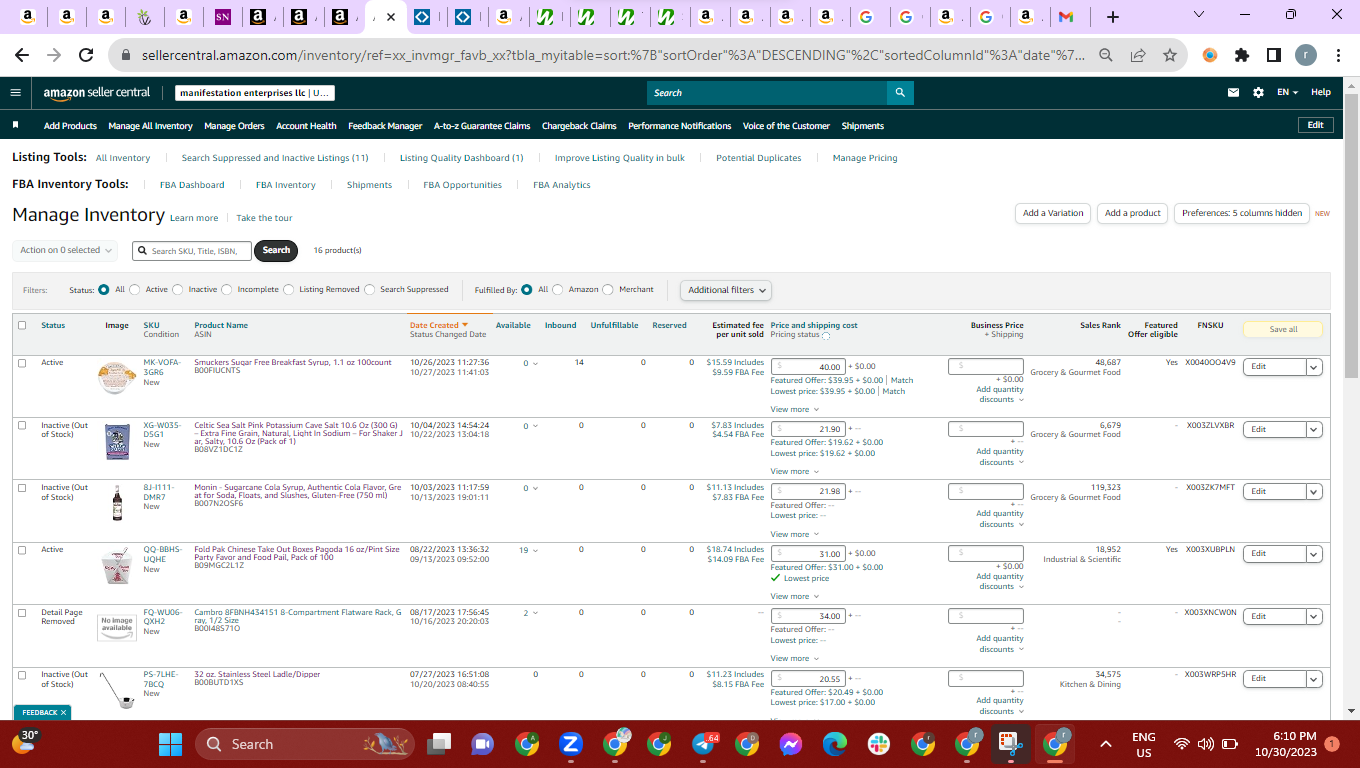
Task: Expand View more under the 31.00 price
Action: (x=794, y=596)
